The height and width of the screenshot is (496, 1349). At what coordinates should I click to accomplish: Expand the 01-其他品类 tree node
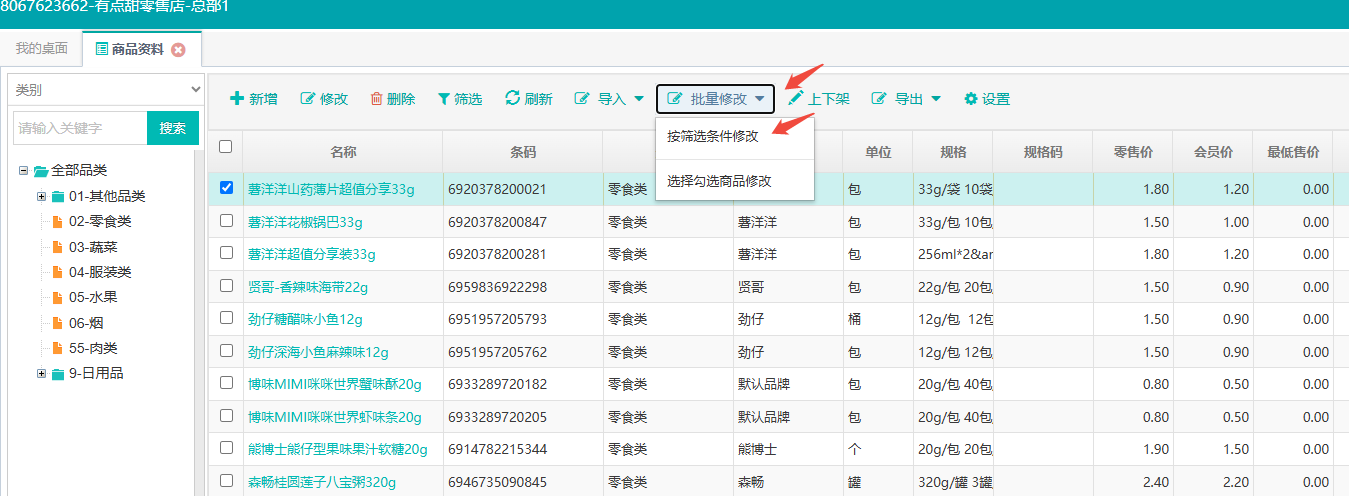(41, 196)
